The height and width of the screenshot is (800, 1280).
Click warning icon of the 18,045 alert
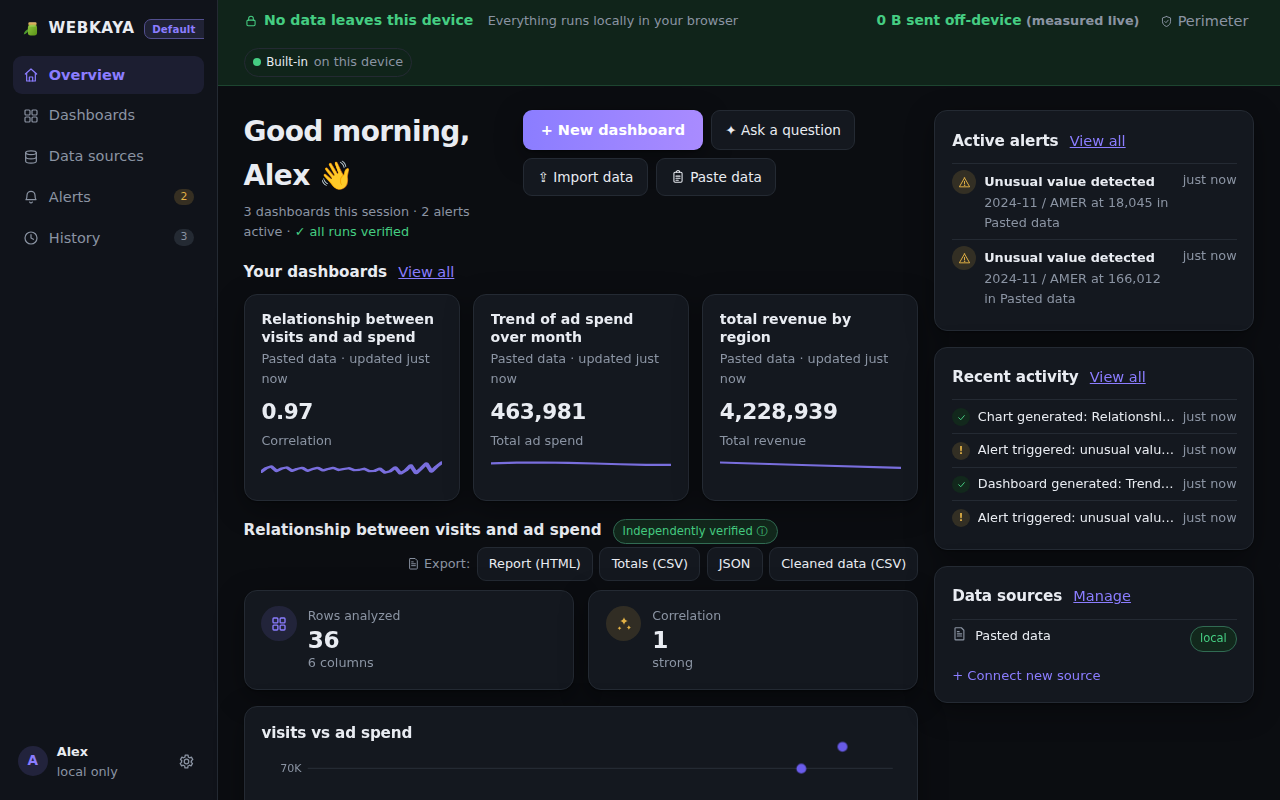point(964,182)
